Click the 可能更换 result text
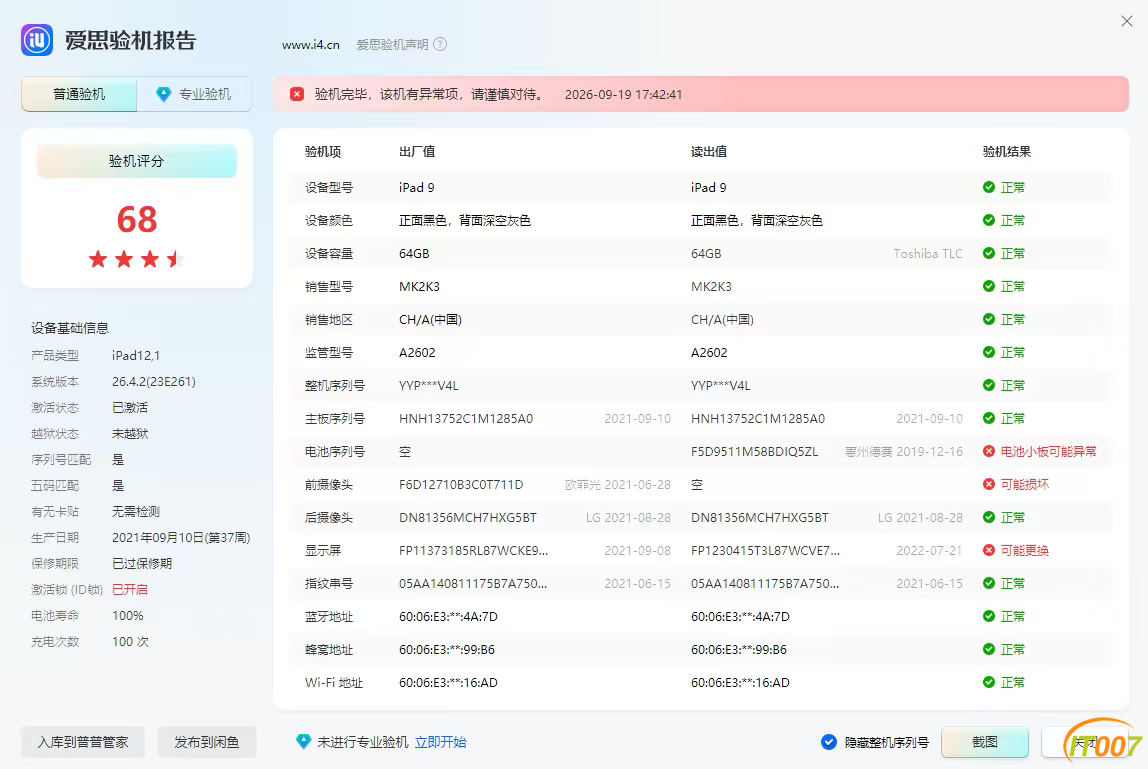 coord(1025,550)
